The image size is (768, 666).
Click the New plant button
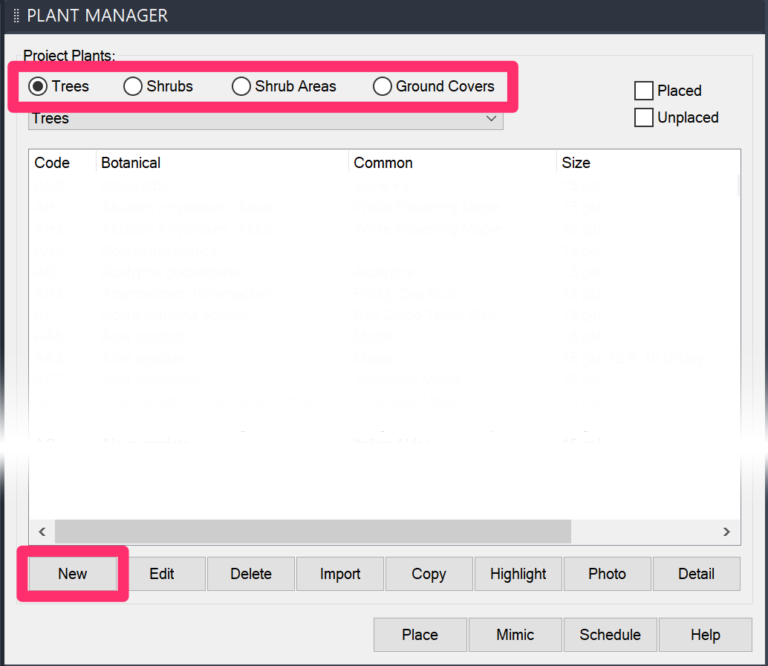[x=72, y=573]
